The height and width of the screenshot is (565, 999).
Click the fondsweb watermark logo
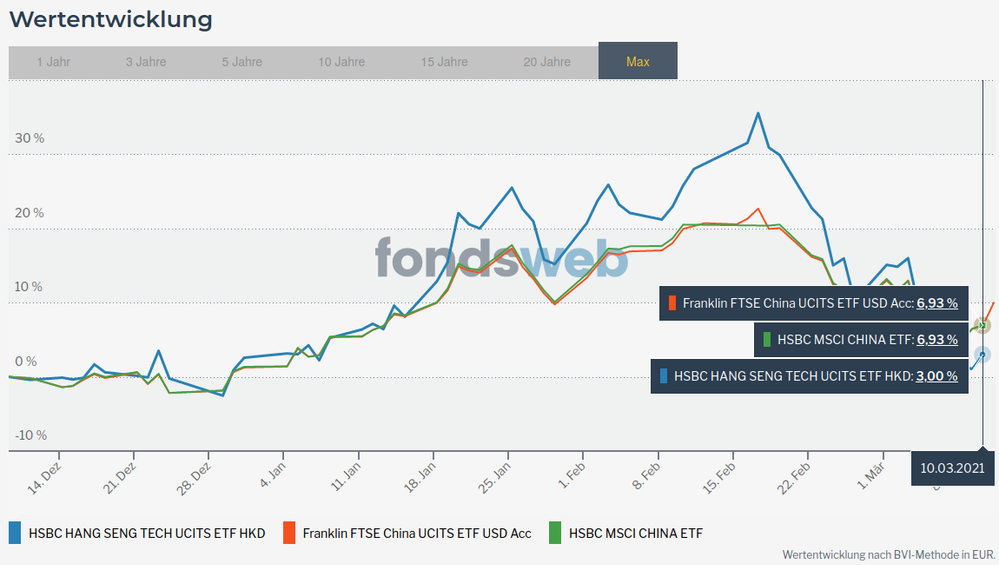pos(501,258)
